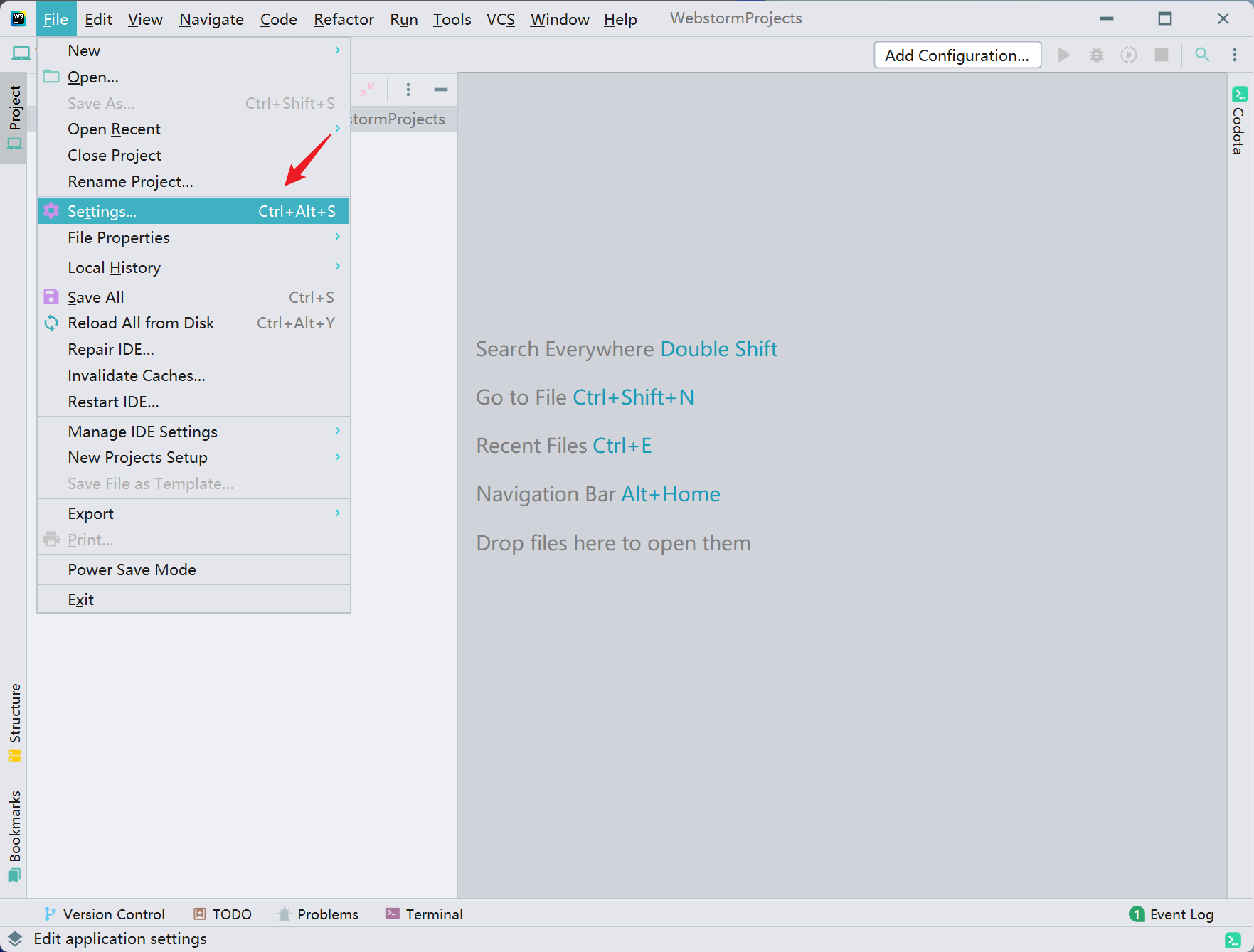Click 'Edit application settings' status text

point(120,938)
